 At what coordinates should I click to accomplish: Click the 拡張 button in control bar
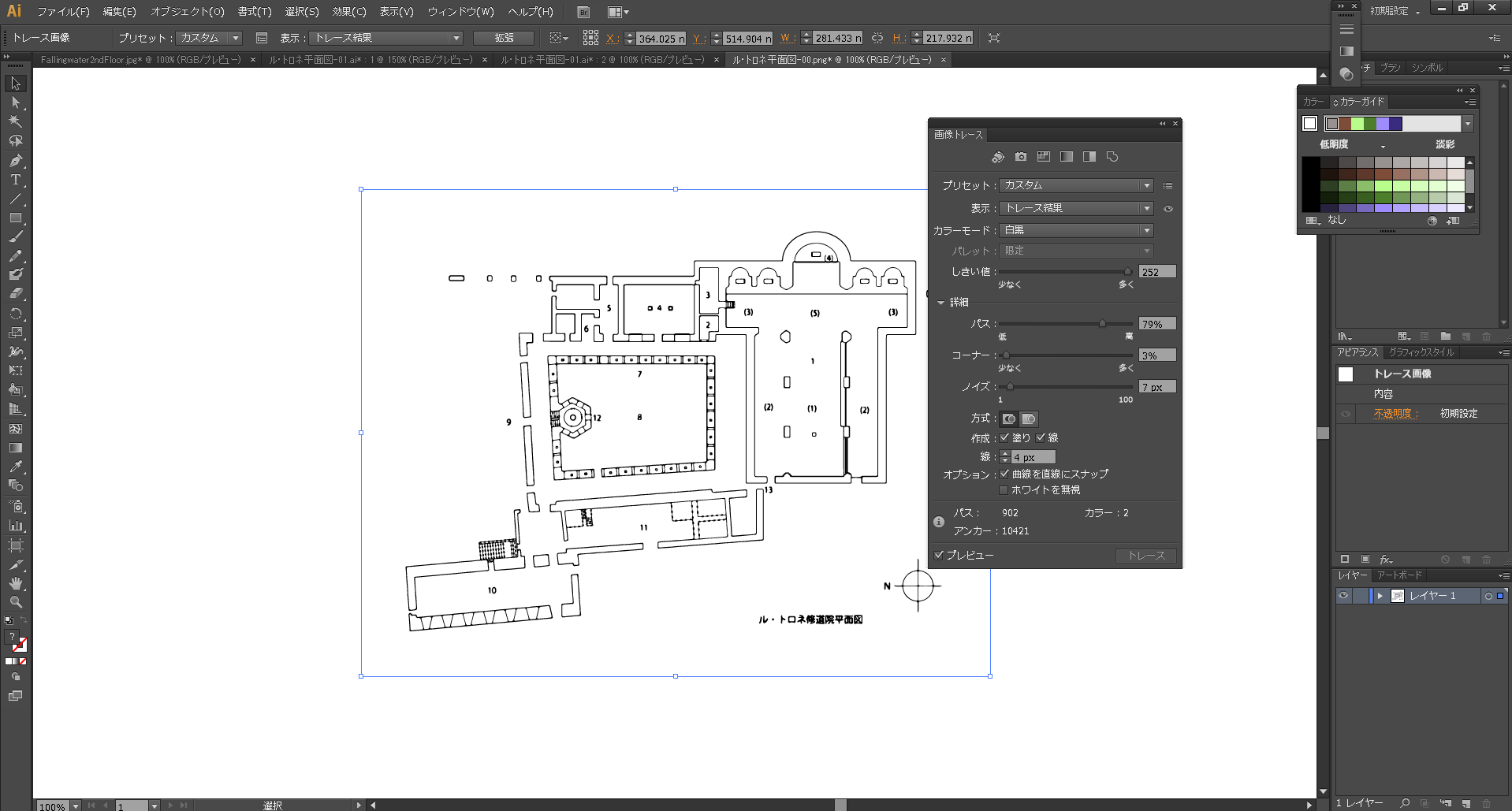[x=504, y=38]
